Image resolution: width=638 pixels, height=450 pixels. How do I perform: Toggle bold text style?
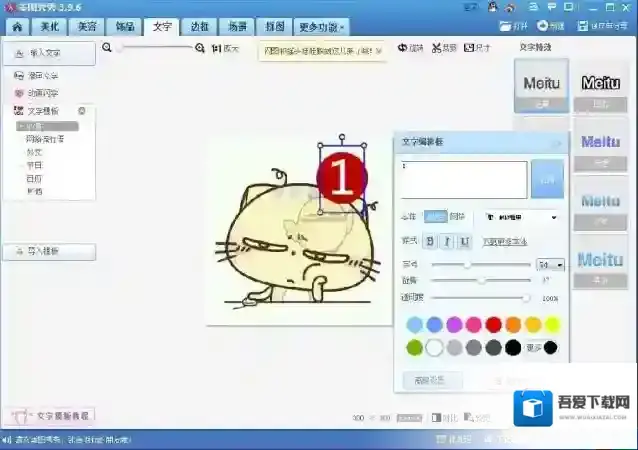click(430, 242)
